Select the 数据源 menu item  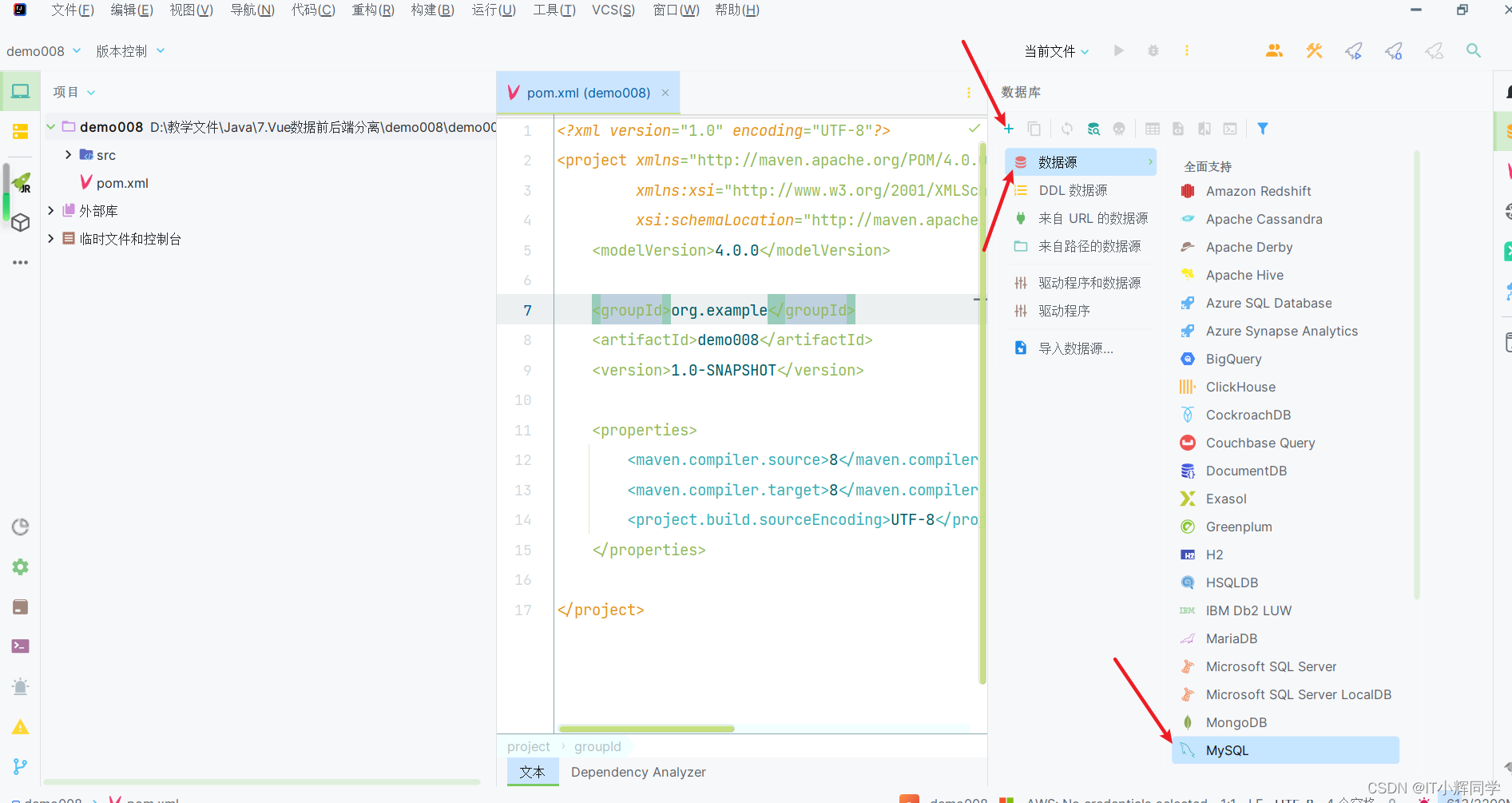coord(1081,162)
